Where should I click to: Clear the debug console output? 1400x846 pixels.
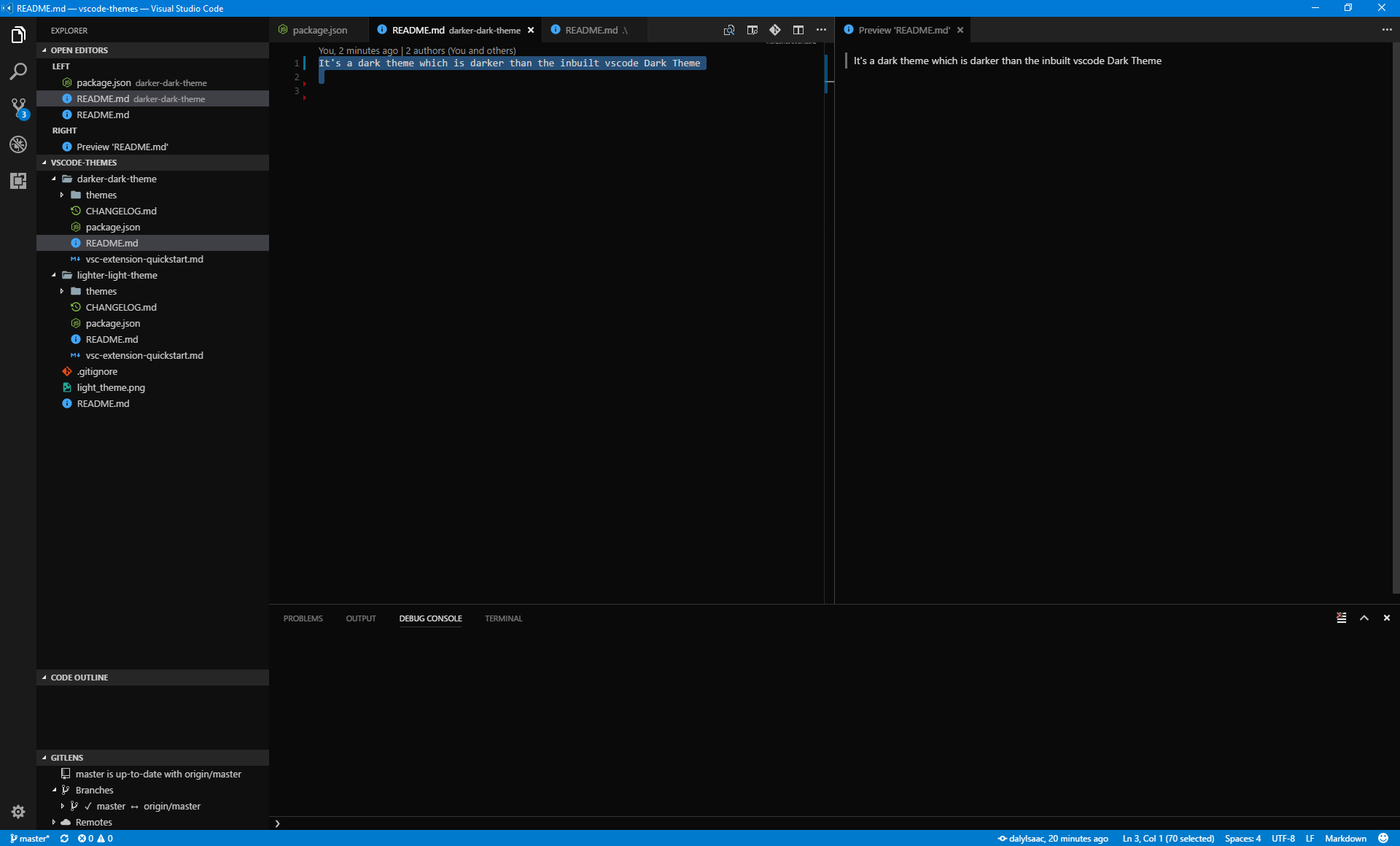(1341, 618)
